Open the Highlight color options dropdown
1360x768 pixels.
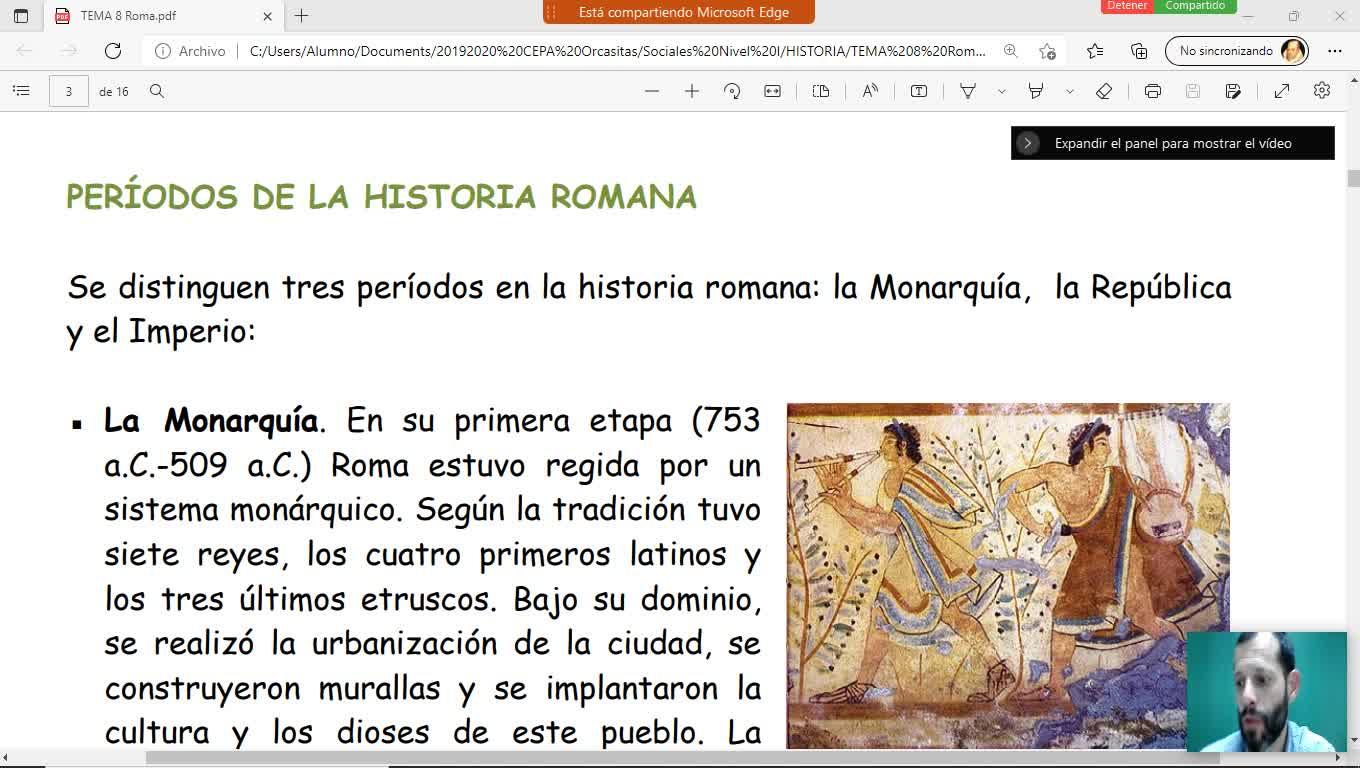[1069, 91]
